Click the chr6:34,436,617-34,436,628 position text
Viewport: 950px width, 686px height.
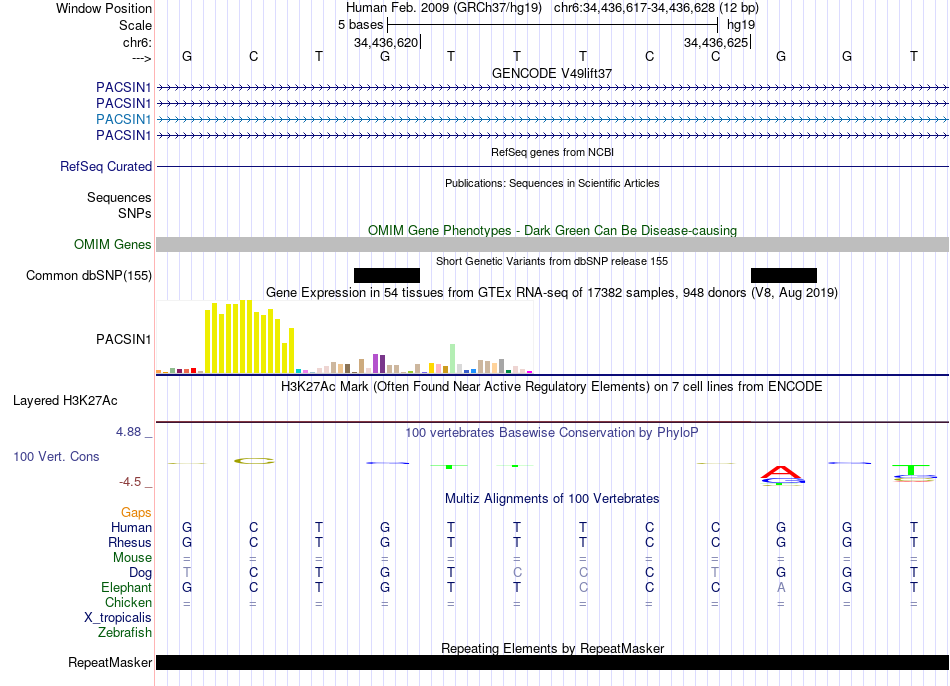pos(656,8)
